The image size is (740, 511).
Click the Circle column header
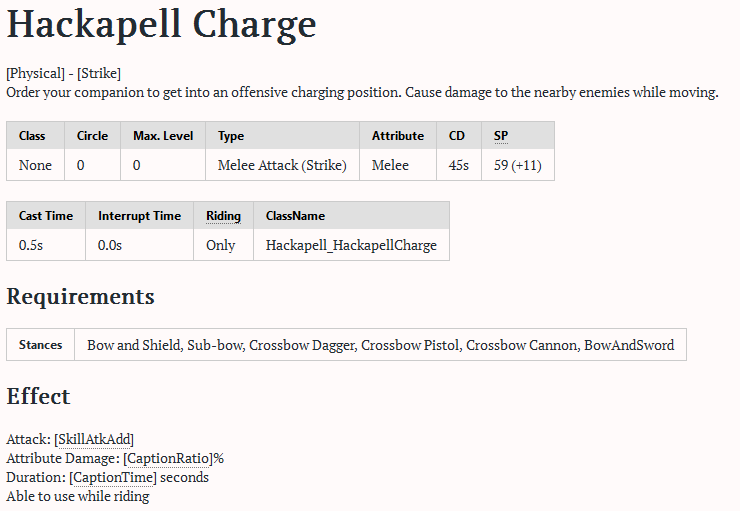click(x=93, y=136)
